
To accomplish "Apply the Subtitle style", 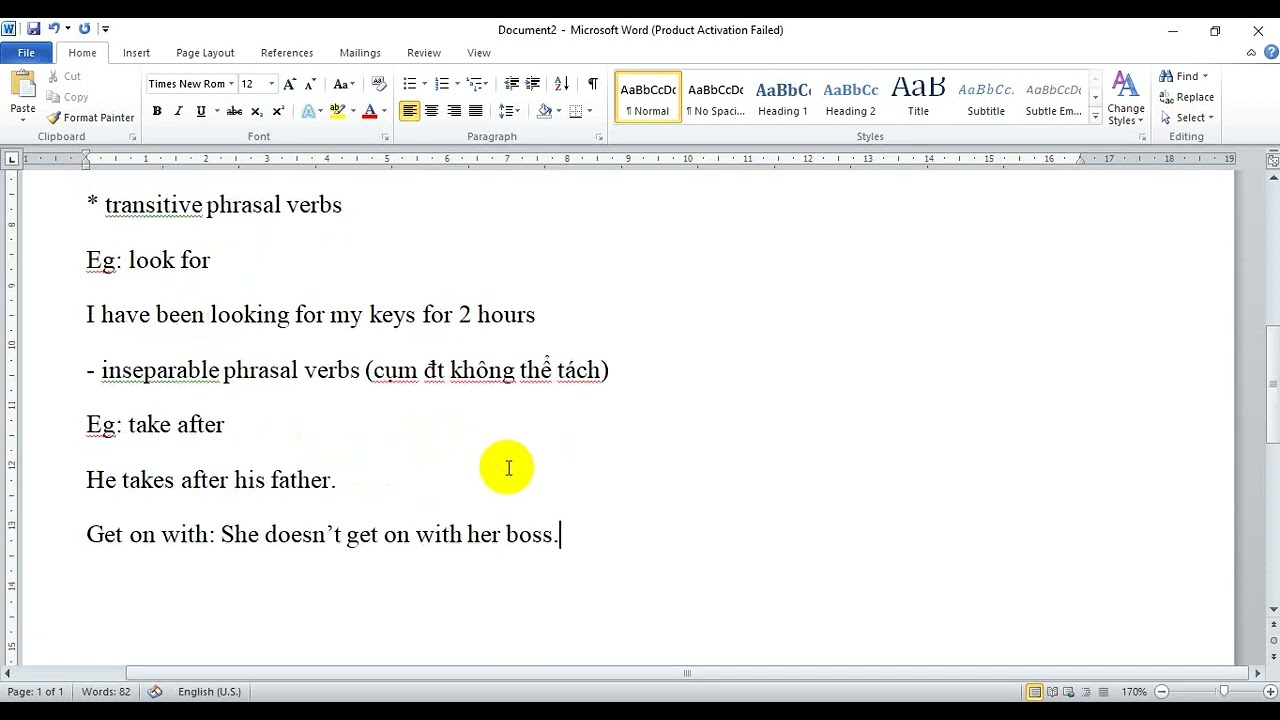I will pos(986,97).
